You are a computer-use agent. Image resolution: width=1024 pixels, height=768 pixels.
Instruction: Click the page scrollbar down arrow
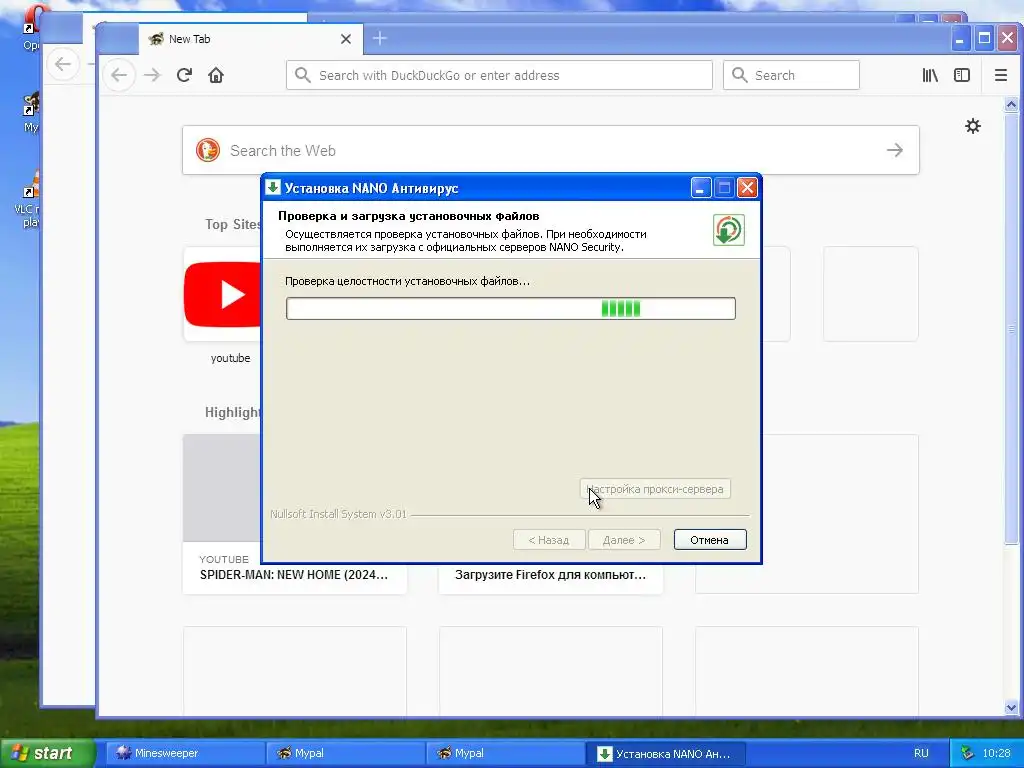1011,707
